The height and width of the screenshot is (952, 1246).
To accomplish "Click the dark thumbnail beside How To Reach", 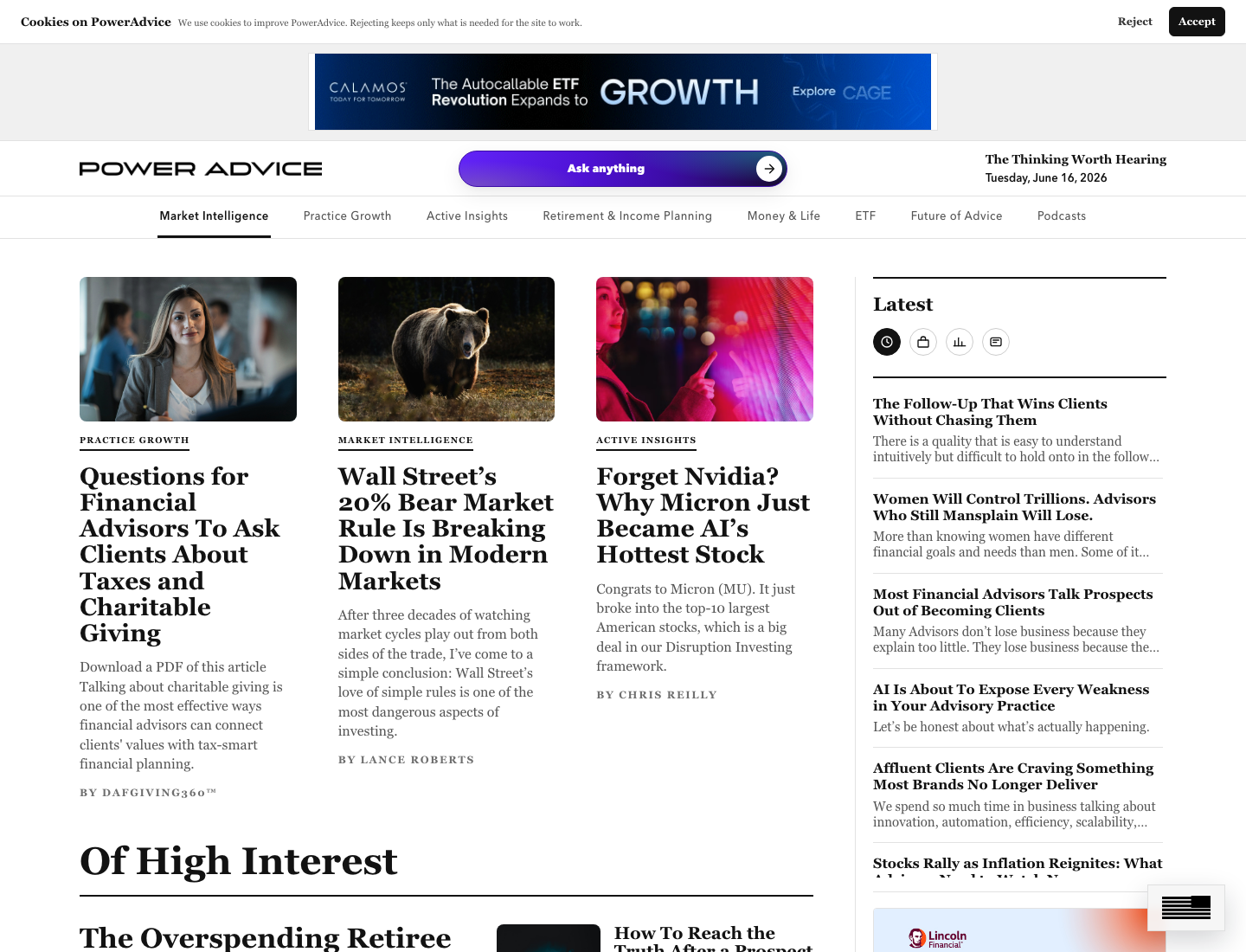I will (549, 938).
